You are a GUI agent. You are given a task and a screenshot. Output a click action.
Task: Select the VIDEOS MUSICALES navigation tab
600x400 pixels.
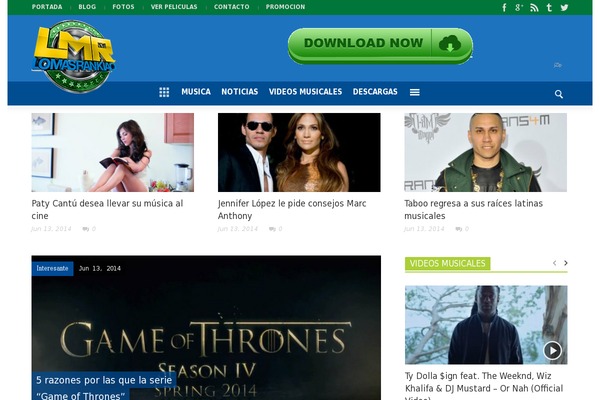(305, 92)
